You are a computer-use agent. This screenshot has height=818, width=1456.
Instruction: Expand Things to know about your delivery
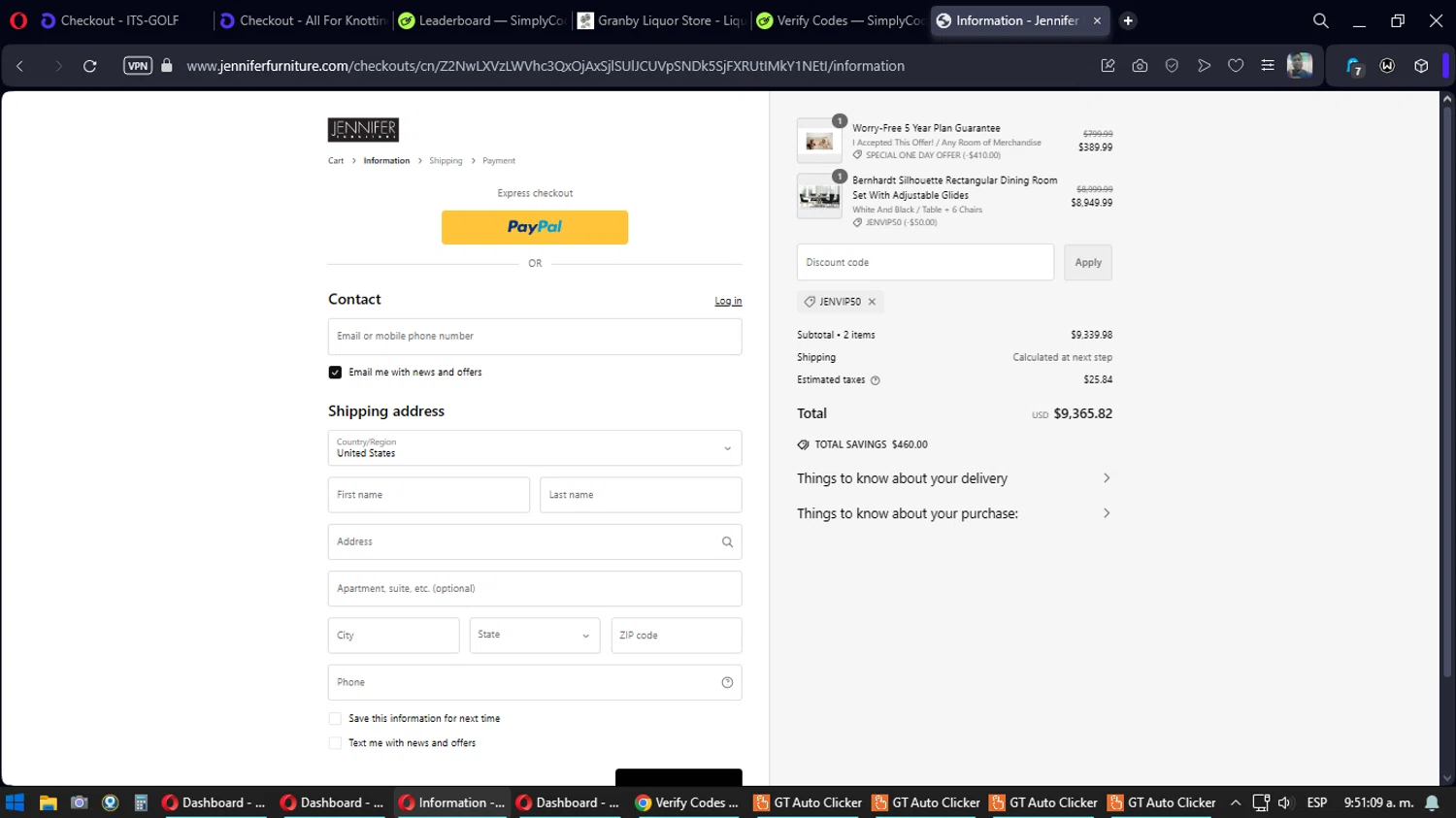pyautogui.click(x=954, y=478)
